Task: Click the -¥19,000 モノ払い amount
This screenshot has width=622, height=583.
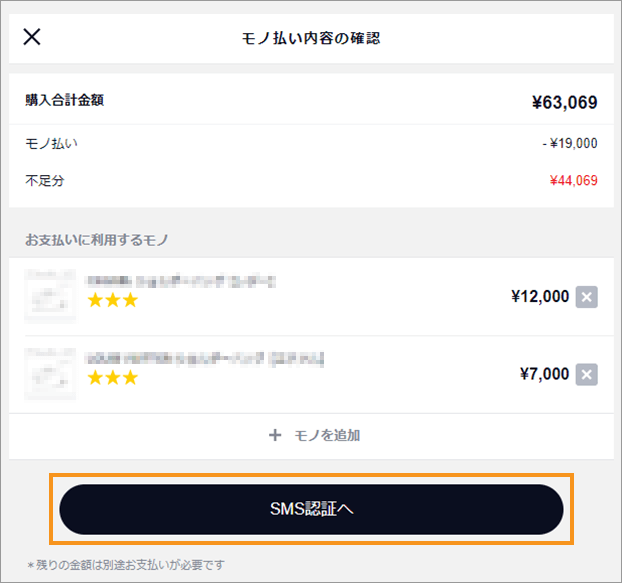Action: 570,143
